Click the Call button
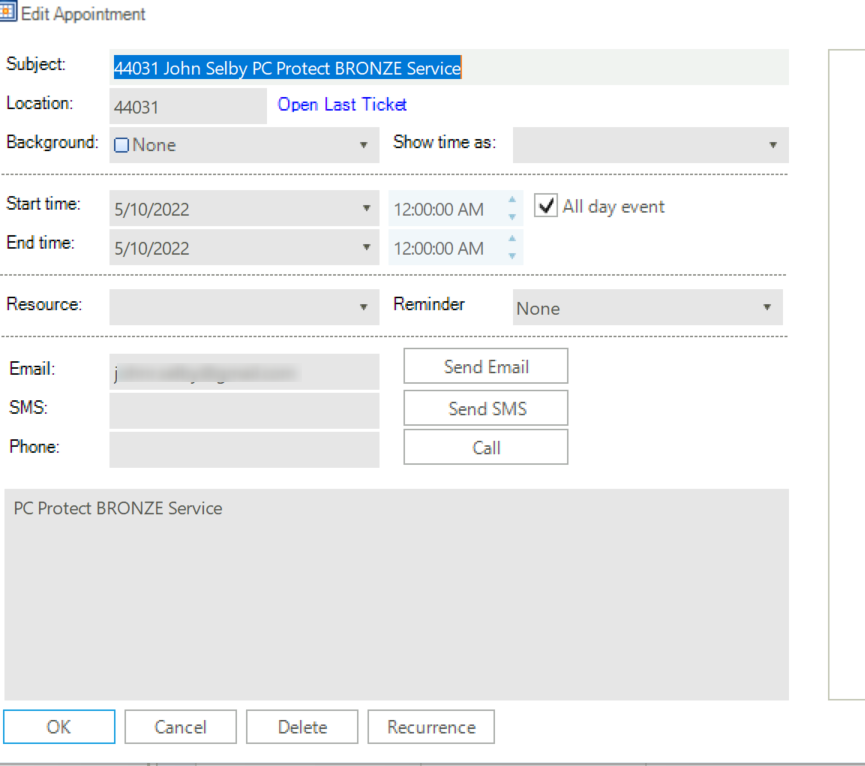 point(485,447)
